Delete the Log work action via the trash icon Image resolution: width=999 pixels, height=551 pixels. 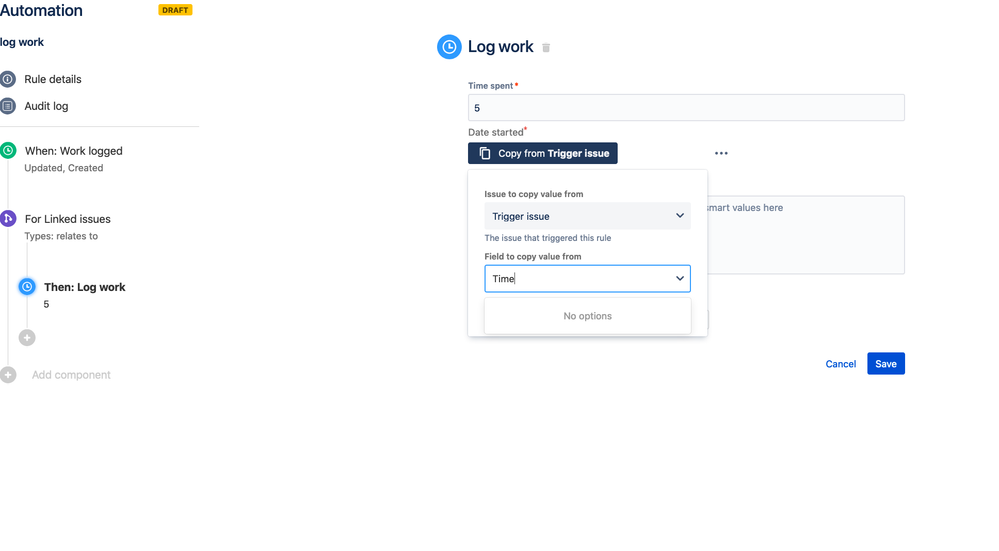[546, 48]
